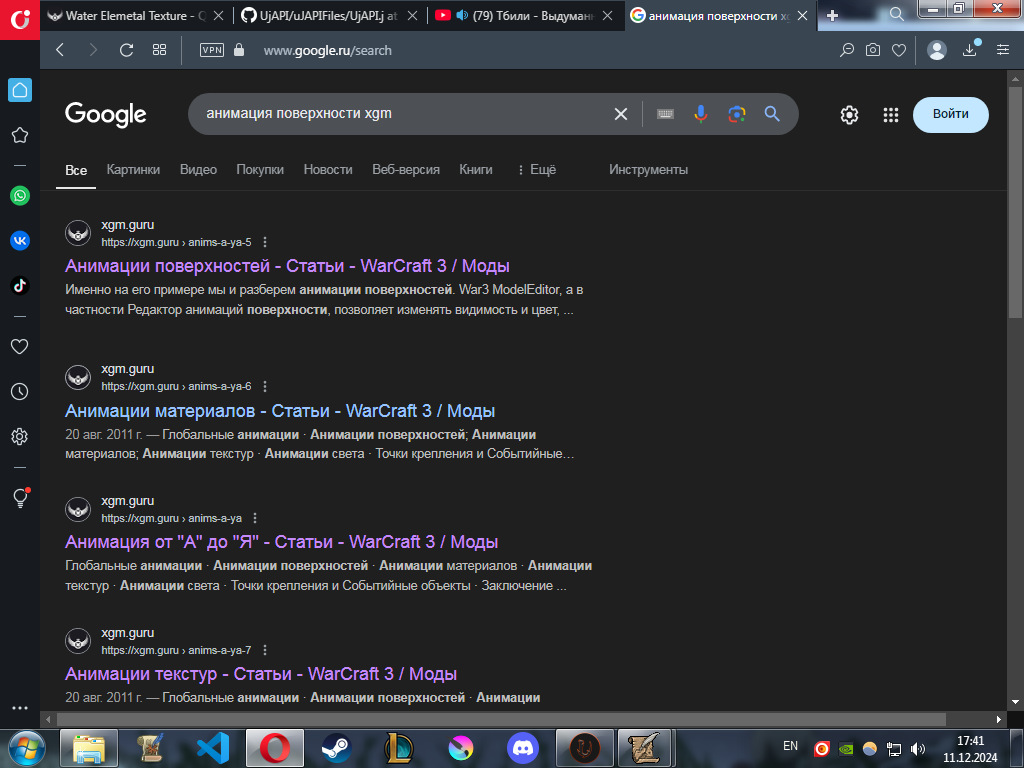Focus the Google search input field
Screen dimensions: 1024x768
click(405, 114)
